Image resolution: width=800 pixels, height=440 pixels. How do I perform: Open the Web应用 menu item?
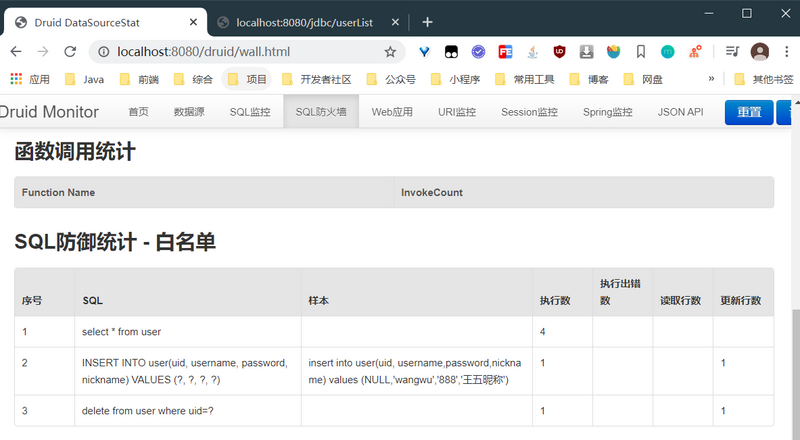(x=392, y=112)
